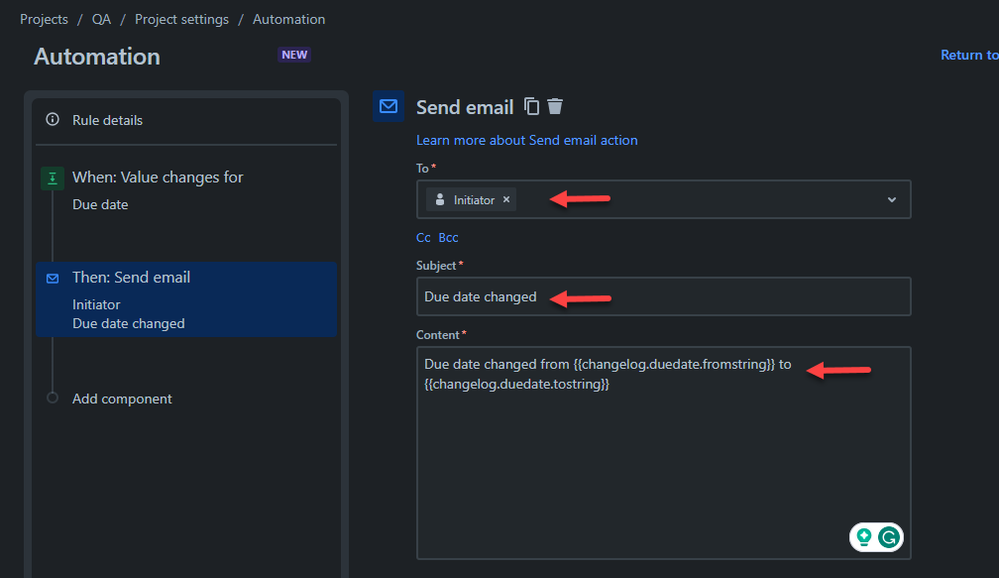999x578 pixels.
Task: Navigate to QA in the breadcrumb trail
Action: [100, 18]
